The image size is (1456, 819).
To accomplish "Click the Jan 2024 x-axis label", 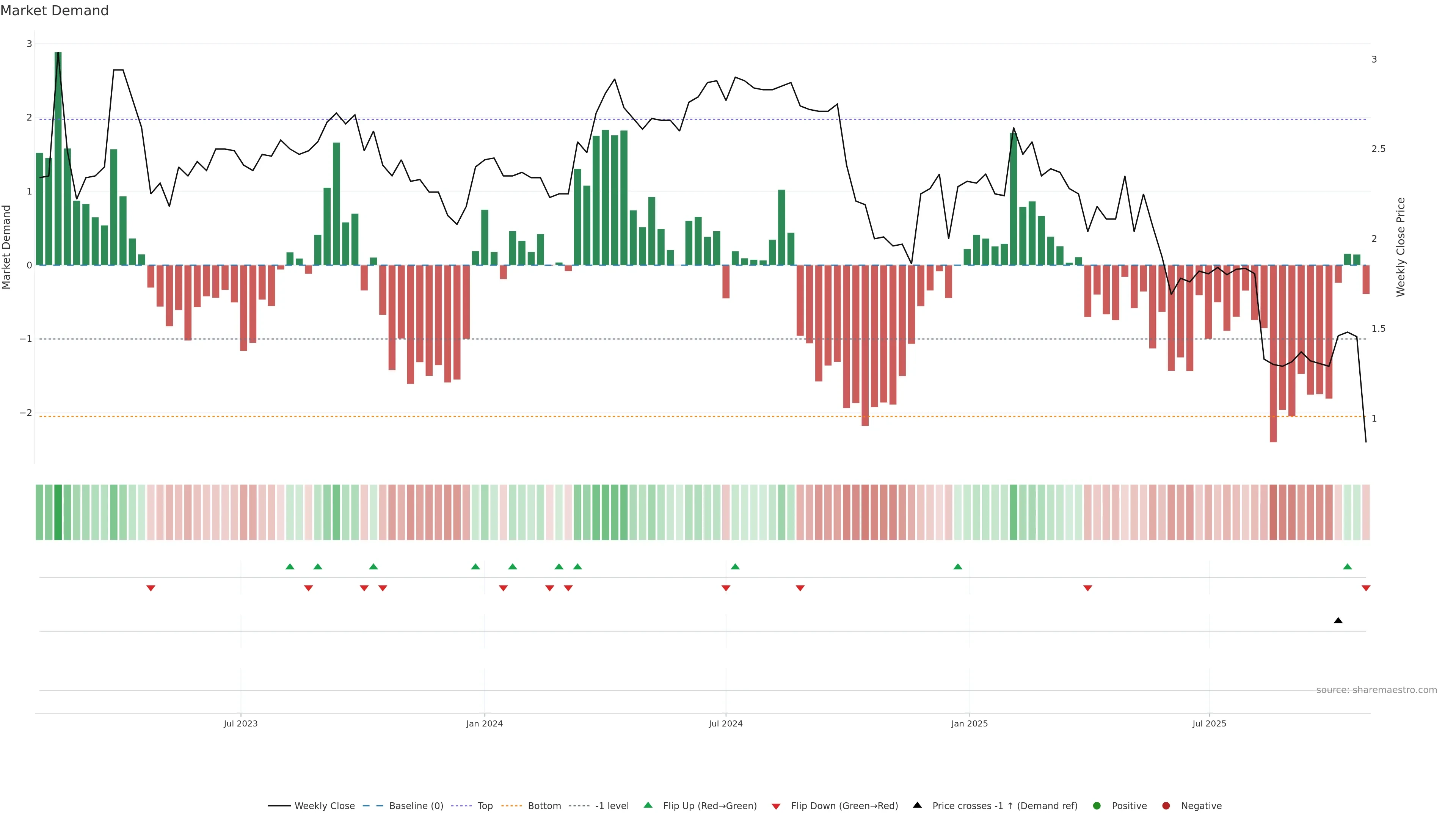I will [485, 723].
